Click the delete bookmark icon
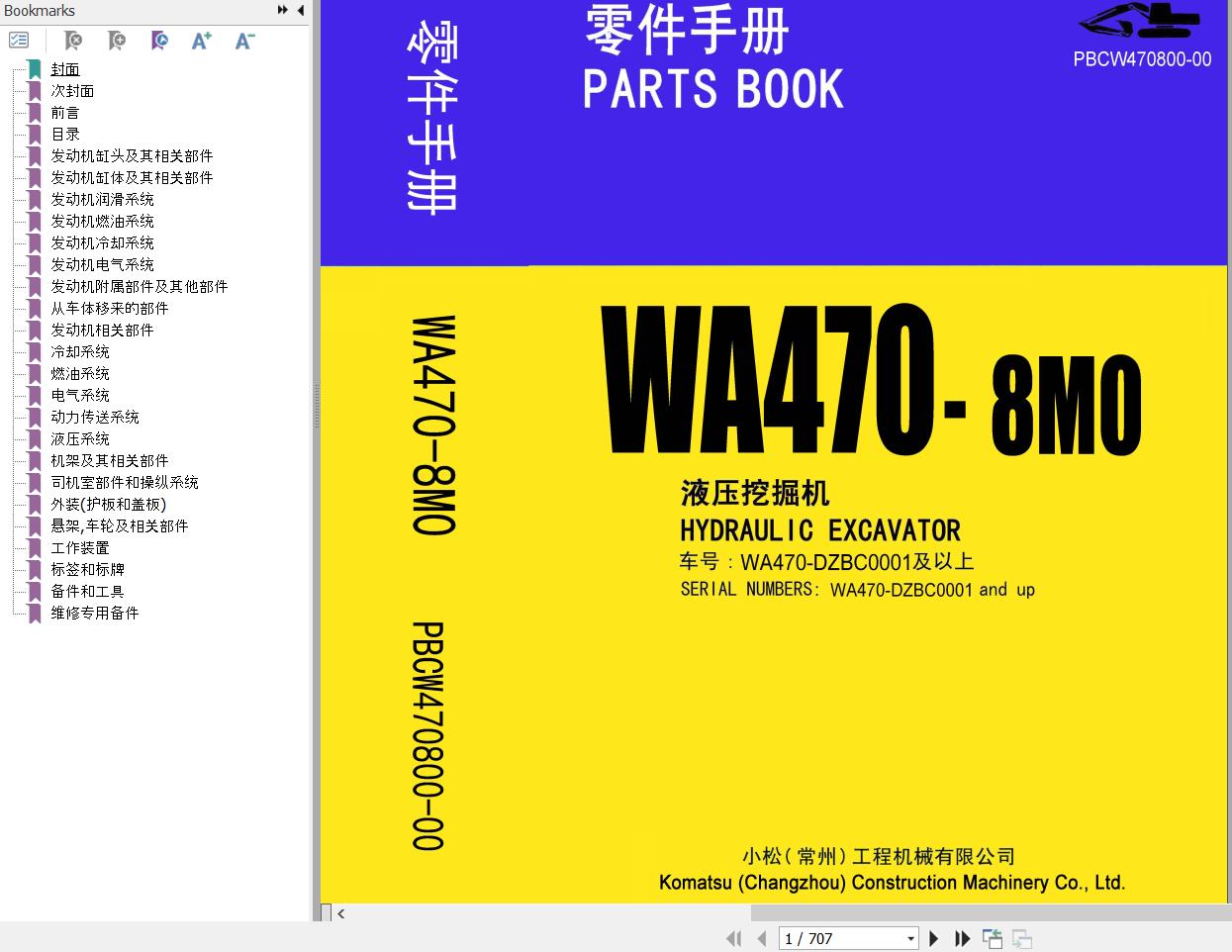1232x952 pixels. tap(73, 41)
